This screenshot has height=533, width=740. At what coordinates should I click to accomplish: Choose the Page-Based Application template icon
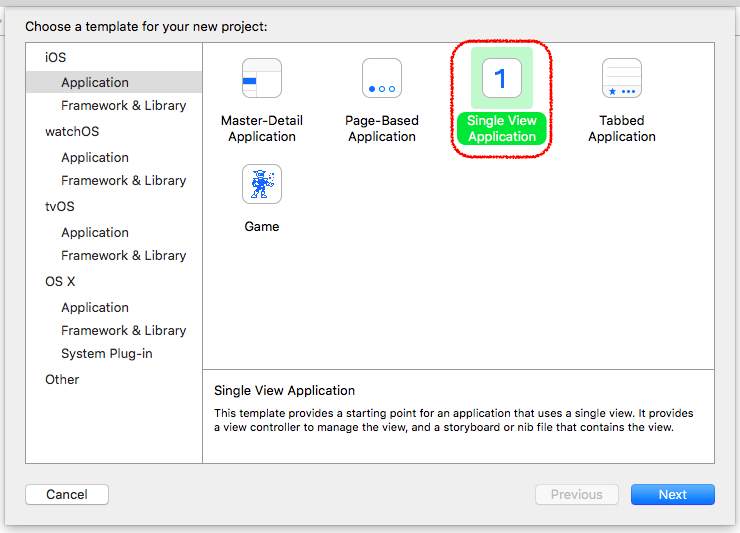[x=382, y=78]
